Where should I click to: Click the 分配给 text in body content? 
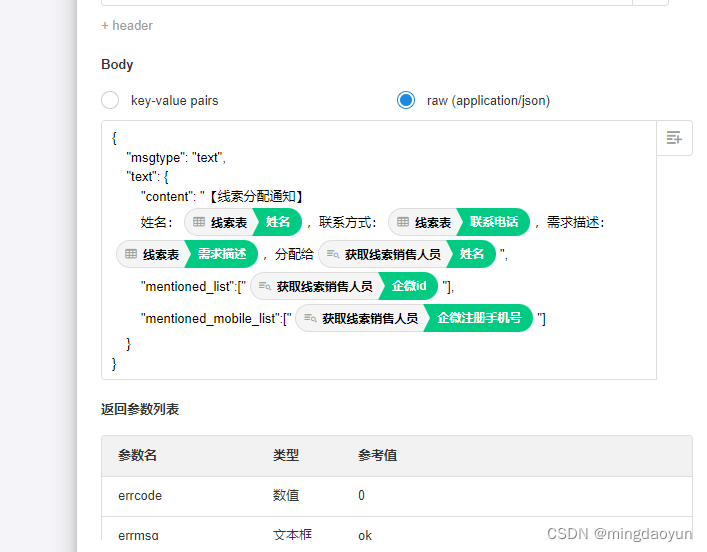(x=294, y=254)
